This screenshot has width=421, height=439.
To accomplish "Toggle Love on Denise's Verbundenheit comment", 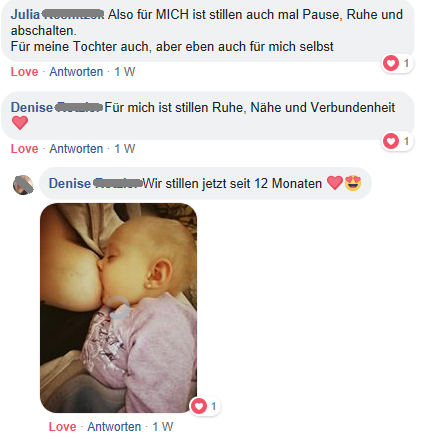I will tap(24, 149).
